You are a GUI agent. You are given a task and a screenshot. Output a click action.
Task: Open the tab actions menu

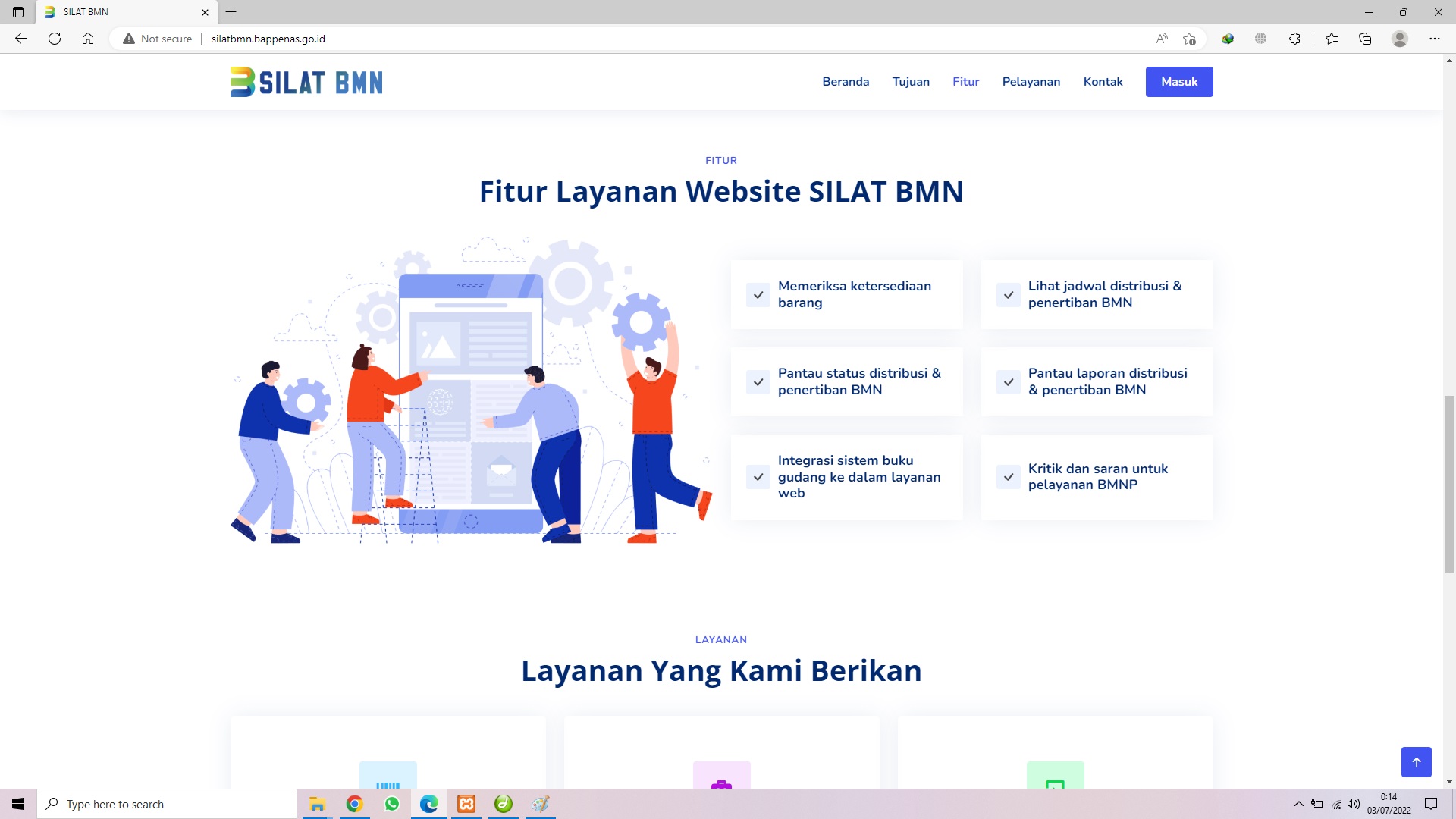click(18, 12)
